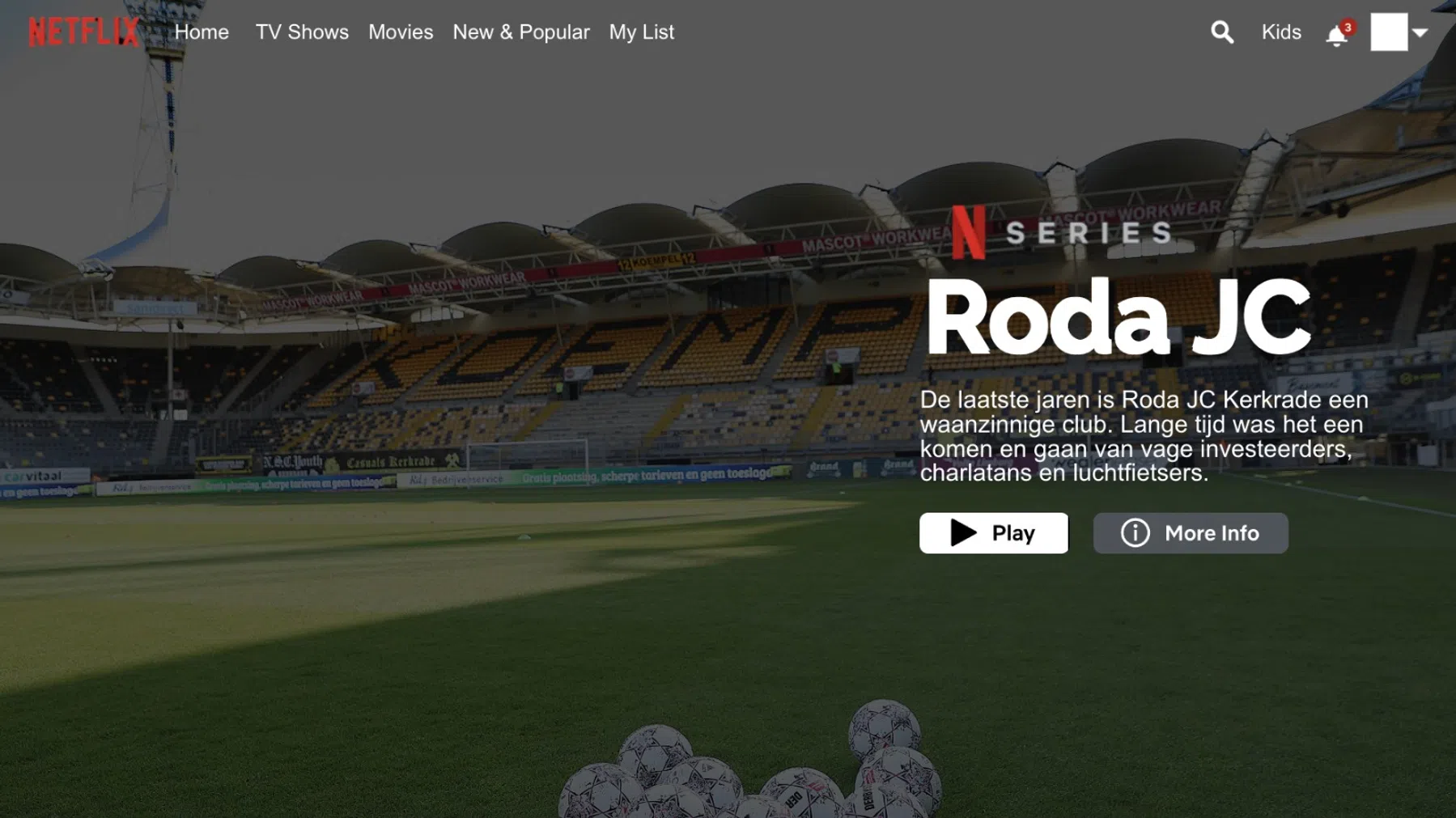Play the Roda JC series

[993, 532]
